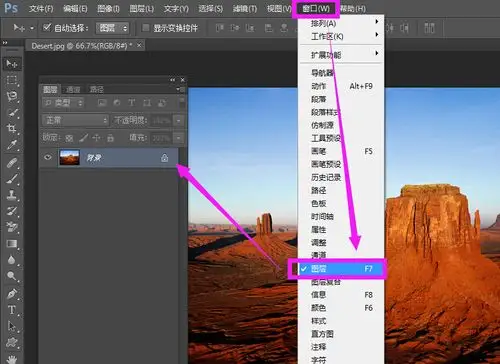Open the 类型 filter dropdown in Layers panel

63,103
